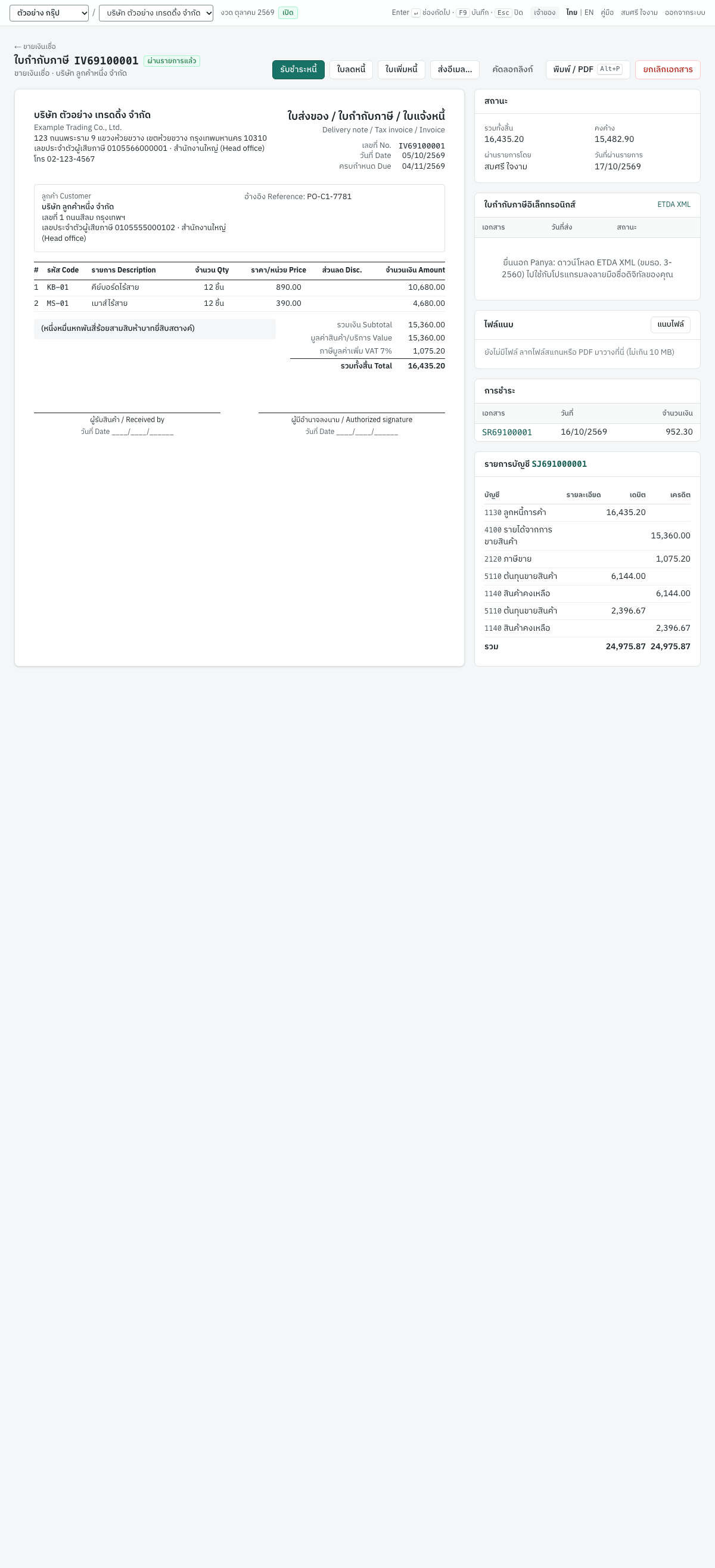
Task: Click the ใบลดหนี้ button
Action: 351,69
